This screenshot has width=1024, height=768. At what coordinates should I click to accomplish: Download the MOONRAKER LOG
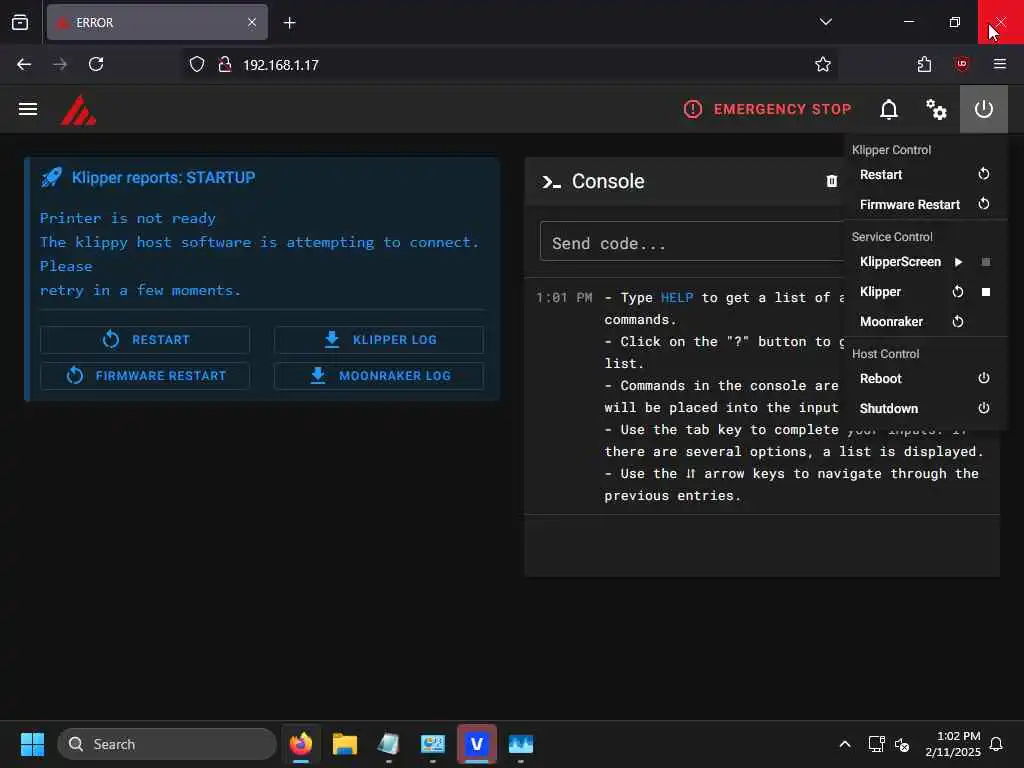coord(379,376)
